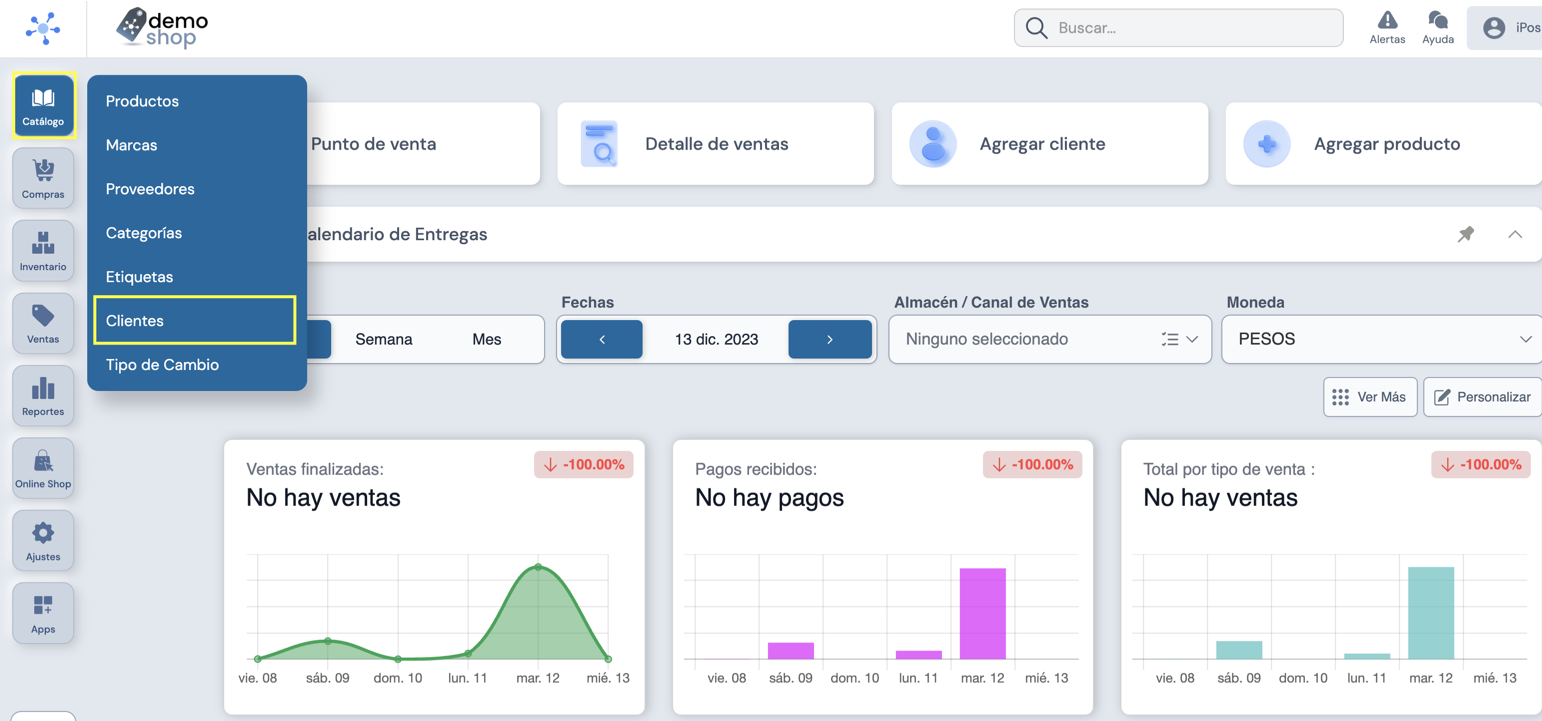Viewport: 1542px width, 721px height.
Task: Select Categorías from Catálogo menu
Action: click(x=196, y=233)
